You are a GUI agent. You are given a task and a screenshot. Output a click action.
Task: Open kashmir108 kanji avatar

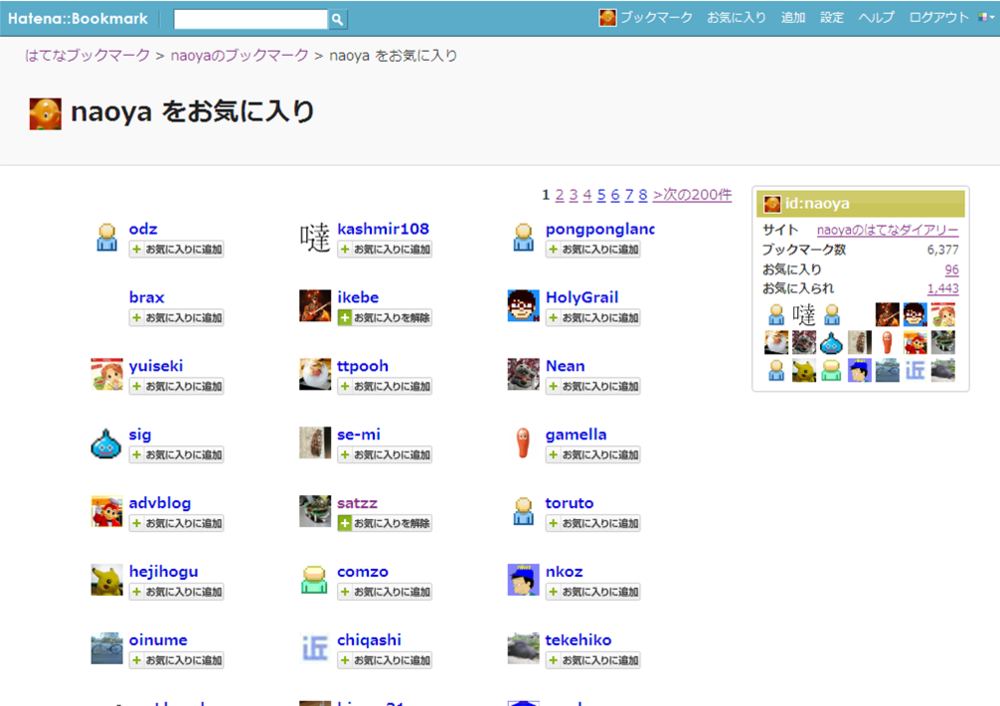pyautogui.click(x=314, y=237)
